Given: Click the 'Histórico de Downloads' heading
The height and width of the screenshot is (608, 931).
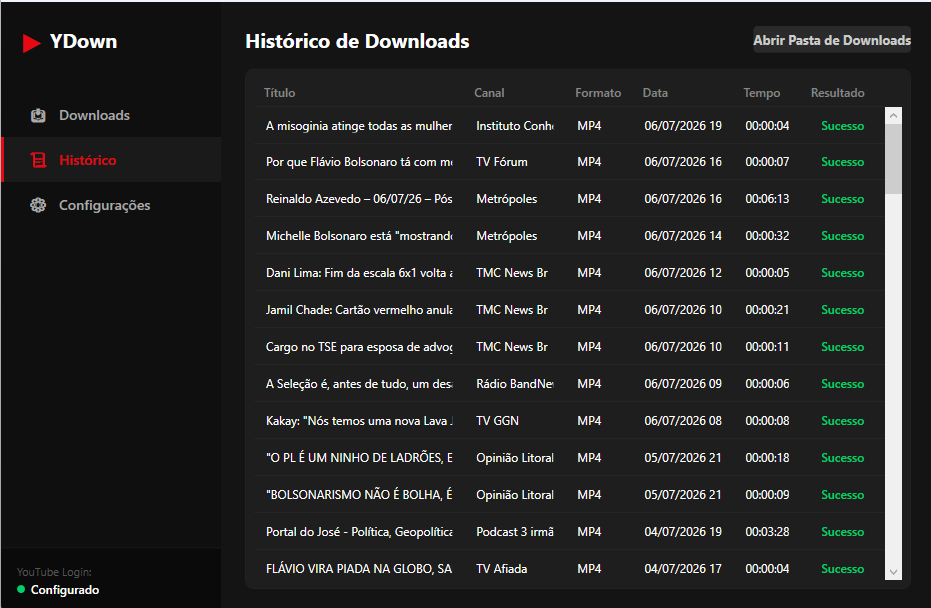Looking at the screenshot, I should tap(357, 41).
